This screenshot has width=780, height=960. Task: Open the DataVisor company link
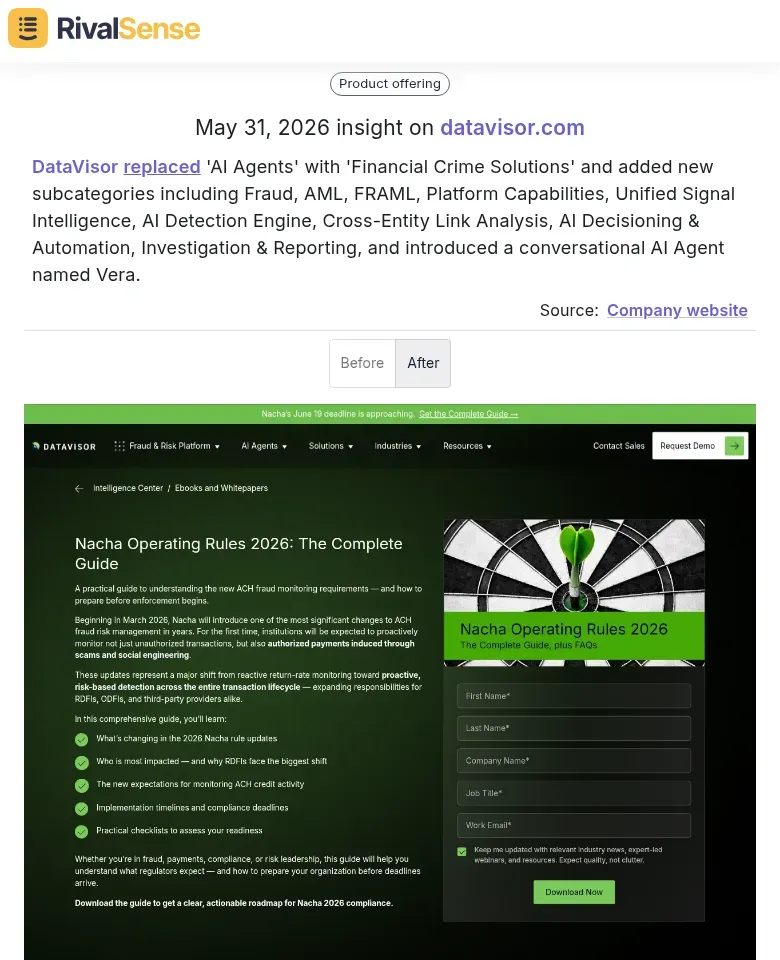pyautogui.click(x=75, y=167)
